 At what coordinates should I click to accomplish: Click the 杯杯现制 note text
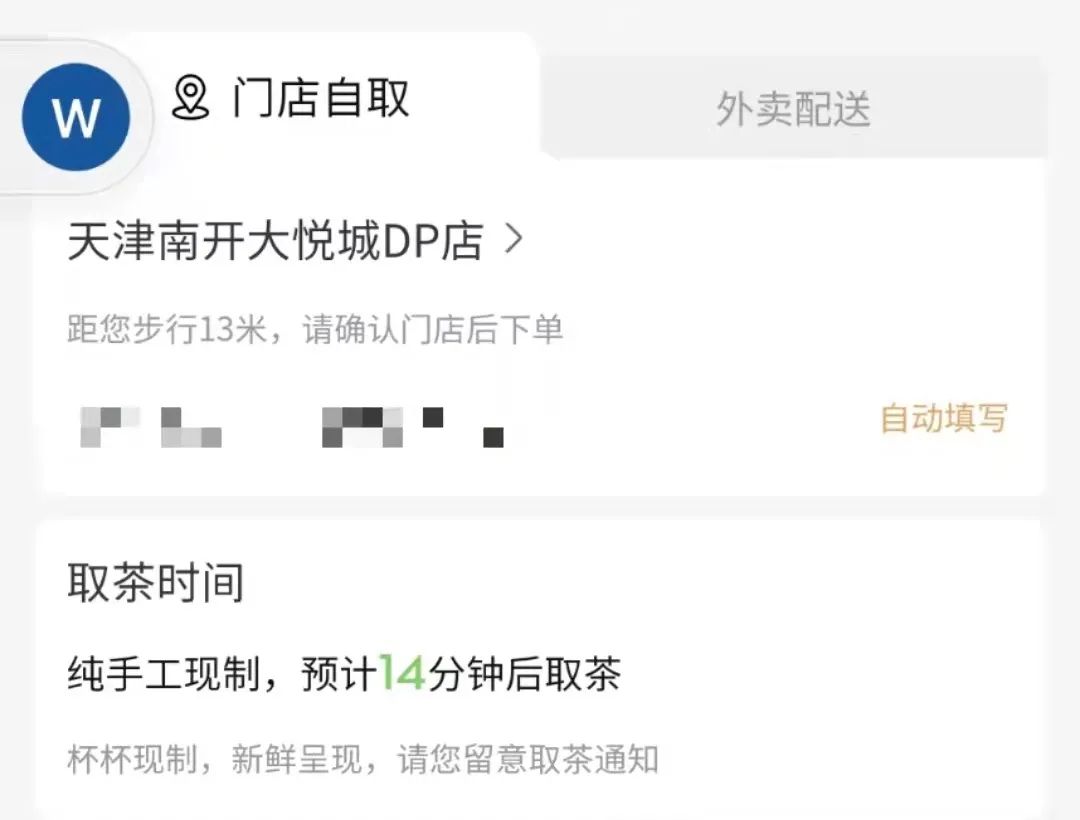[x=132, y=759]
